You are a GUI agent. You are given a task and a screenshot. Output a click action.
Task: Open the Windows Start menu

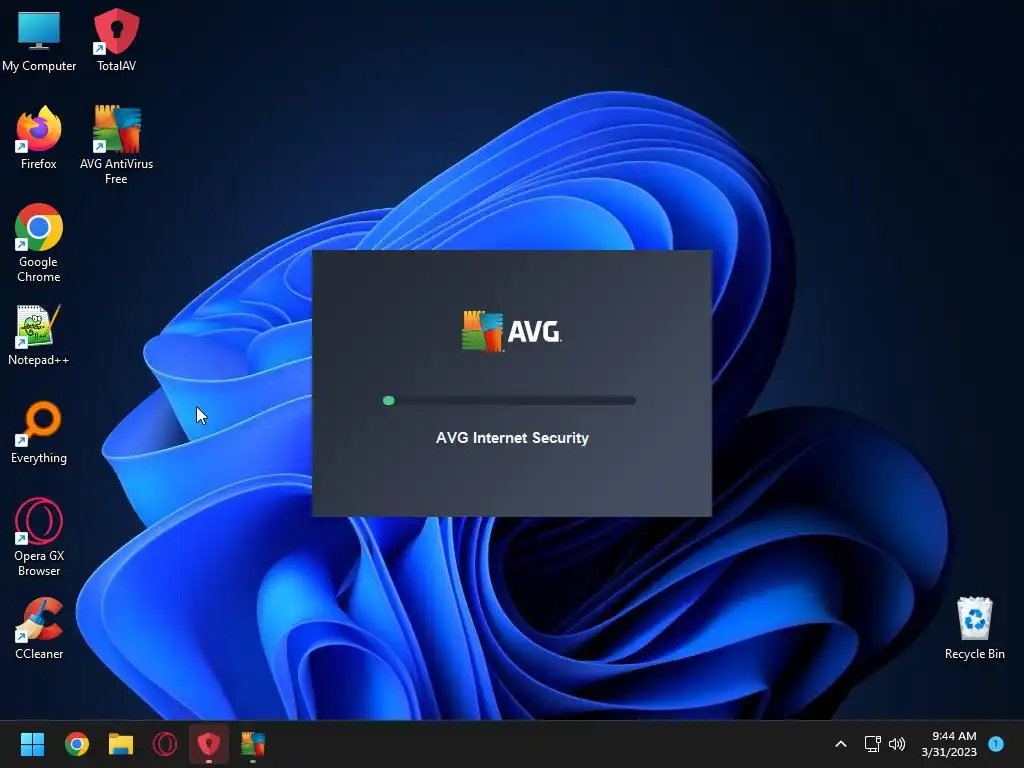coord(32,744)
